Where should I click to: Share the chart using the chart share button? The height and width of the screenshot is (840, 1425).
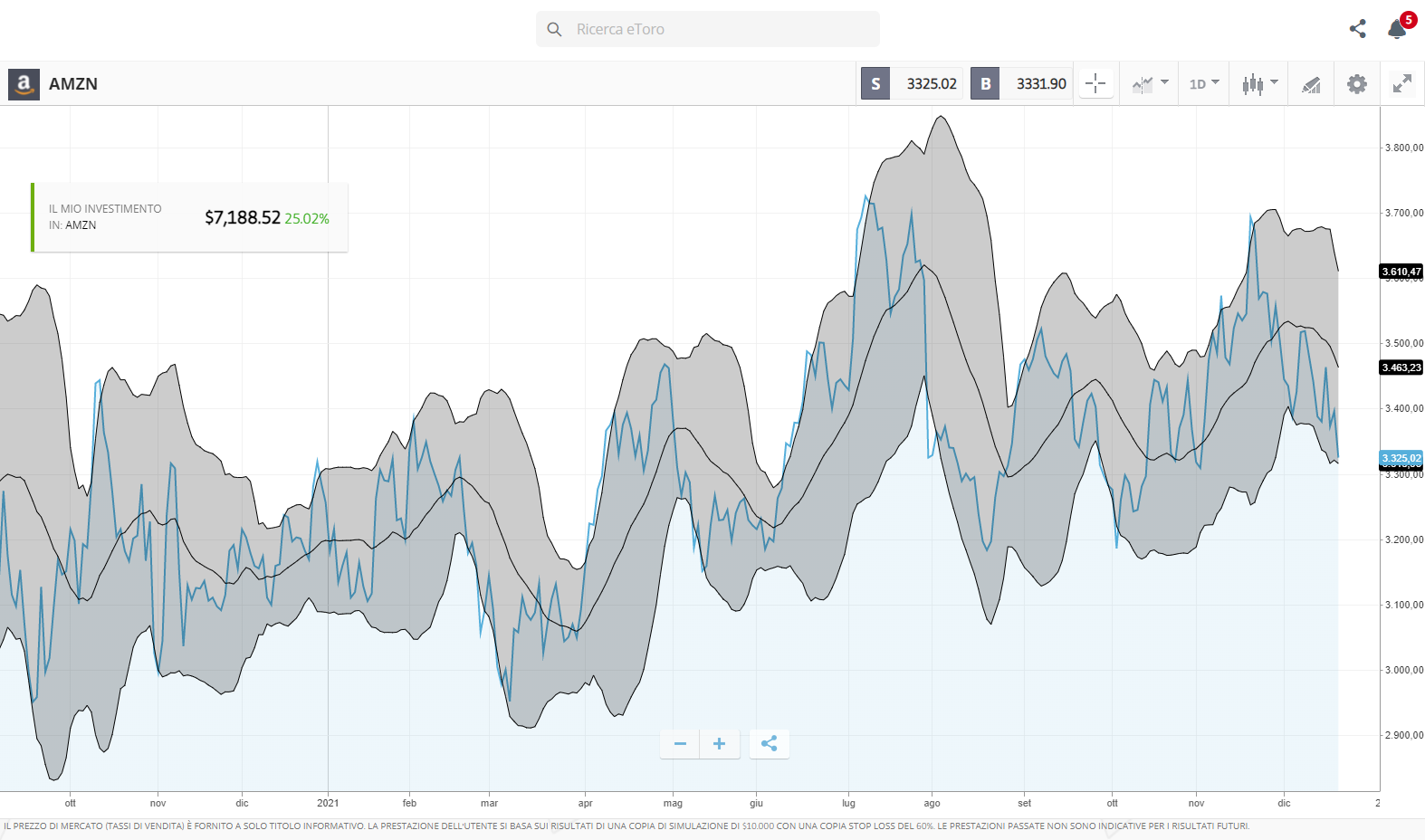click(x=770, y=744)
